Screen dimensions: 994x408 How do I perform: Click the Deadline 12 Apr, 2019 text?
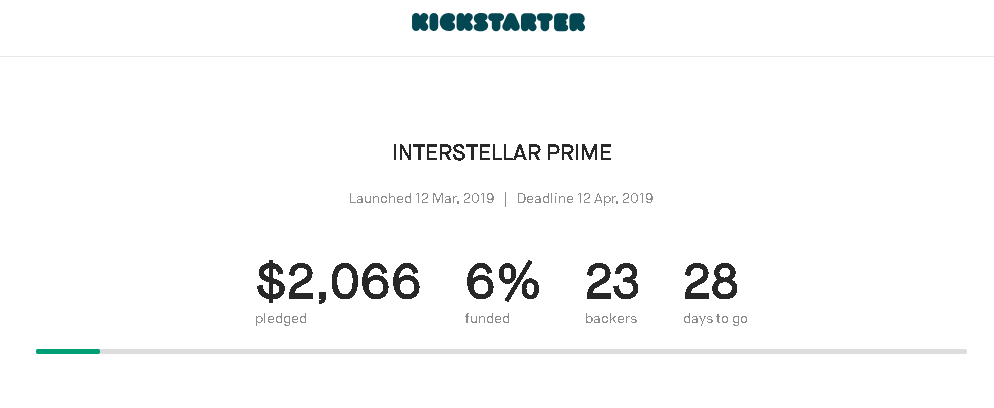pos(584,198)
